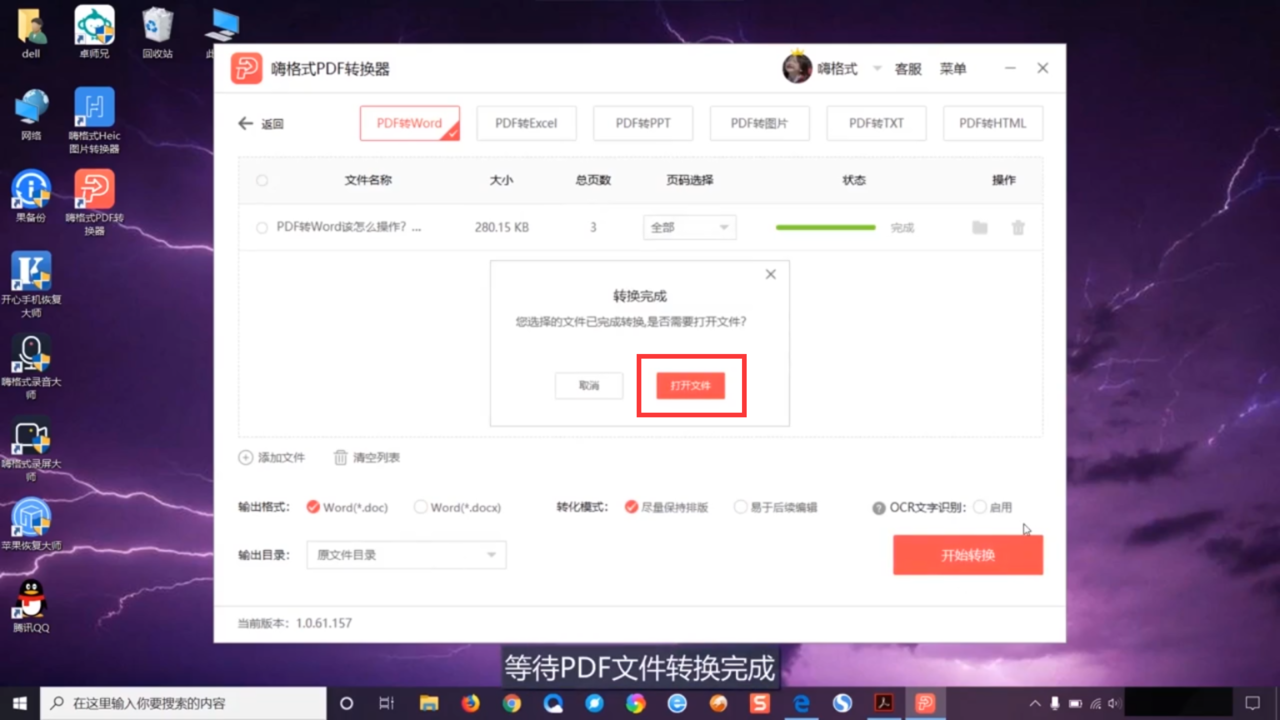Open the 输出目录 dropdown showing 原文件目录
Viewport: 1280px width, 720px height.
pos(405,554)
